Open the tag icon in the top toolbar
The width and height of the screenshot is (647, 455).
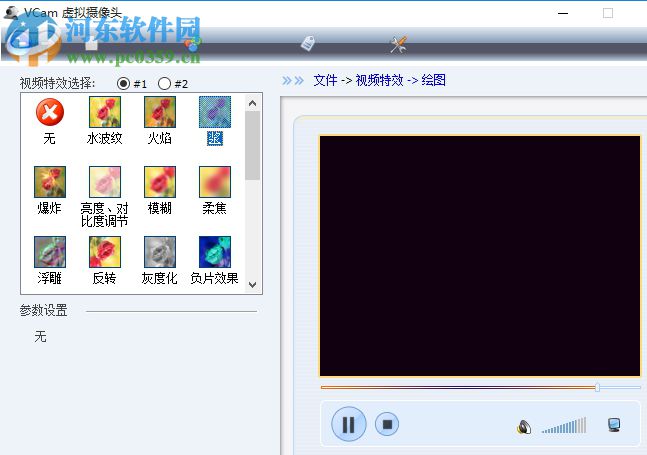(308, 43)
